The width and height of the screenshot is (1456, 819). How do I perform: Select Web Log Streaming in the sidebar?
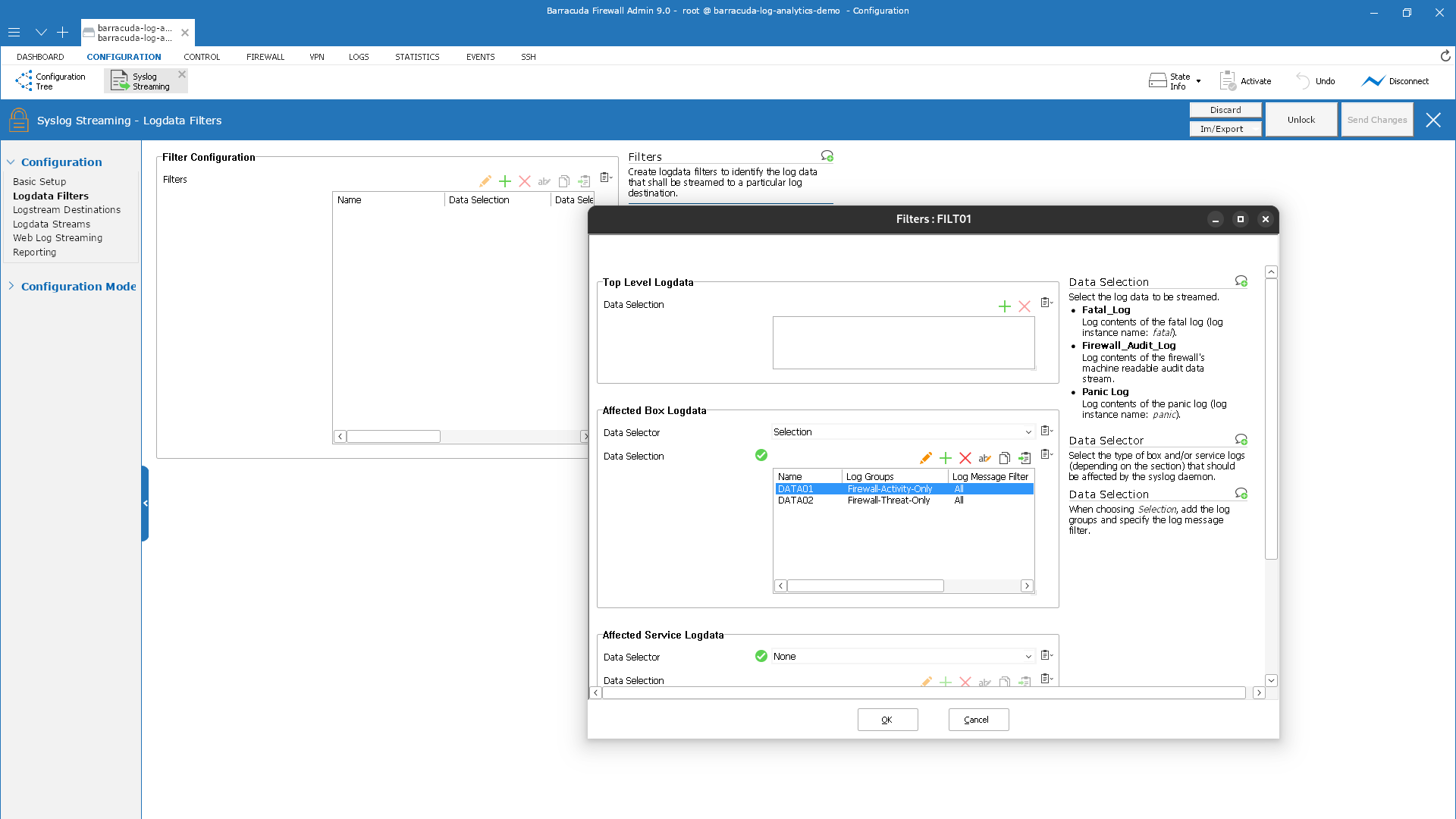pyautogui.click(x=58, y=238)
